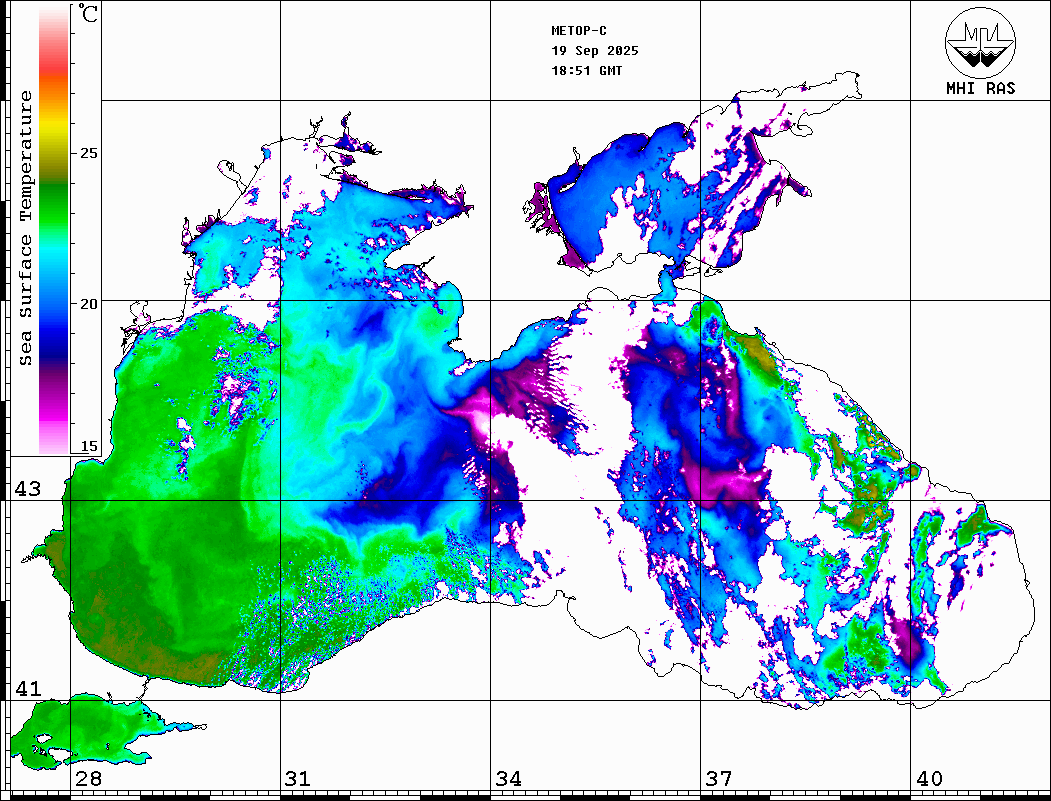This screenshot has height=801, width=1051.
Task: Click the MHI RAS logo emblem
Action: click(x=979, y=43)
